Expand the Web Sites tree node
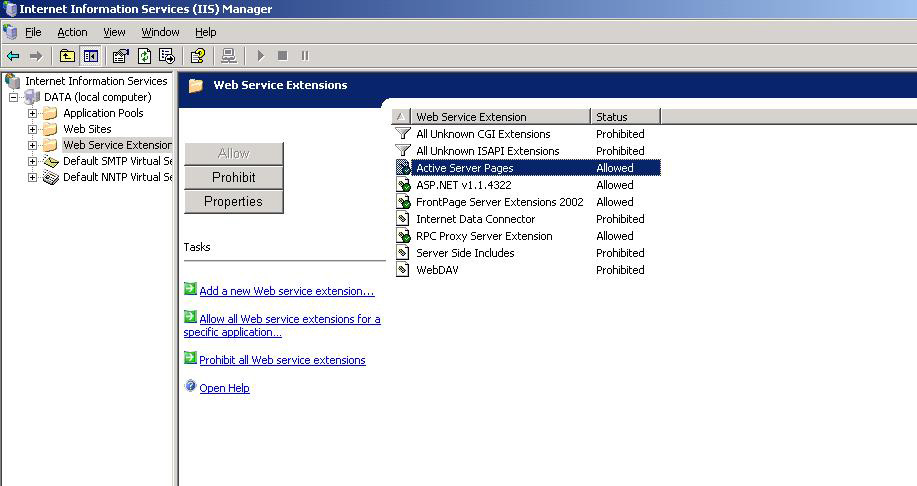This screenshot has height=486, width=917. tap(32, 129)
